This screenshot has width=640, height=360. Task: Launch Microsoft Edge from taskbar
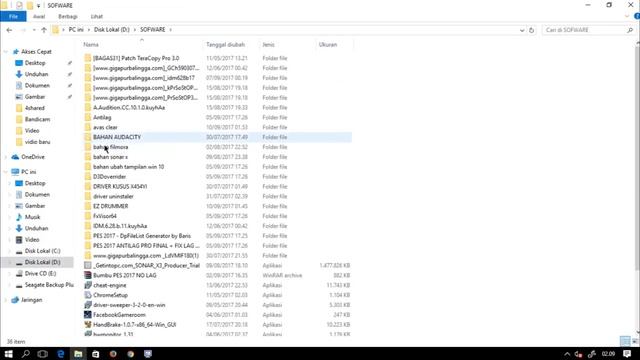(60, 354)
